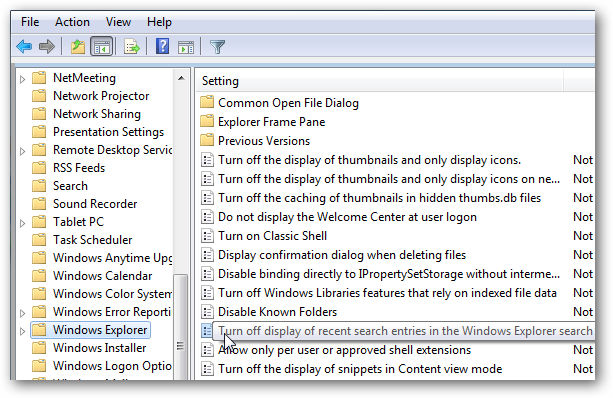Click folder icon of Windows Installer node
Screen dimensions: 613x398
pos(39,348)
